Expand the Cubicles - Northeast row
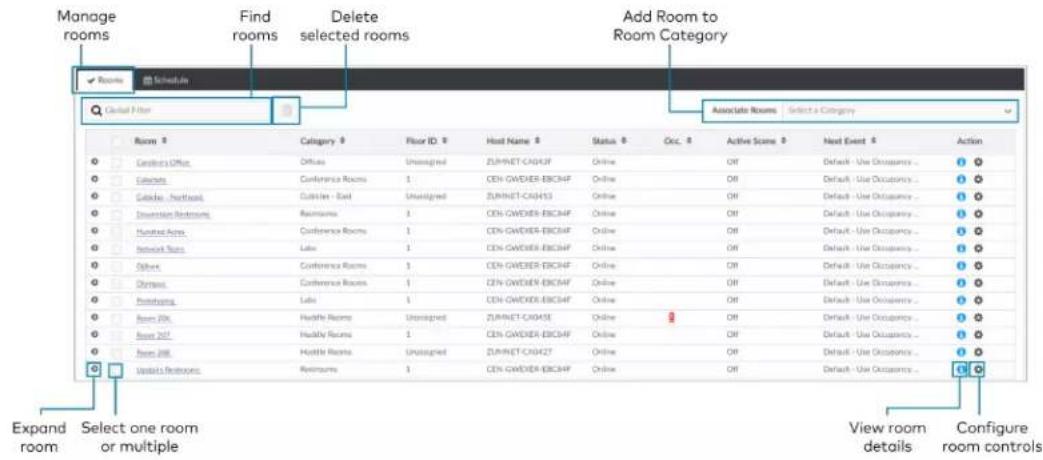The image size is (1043, 460). coord(94,197)
